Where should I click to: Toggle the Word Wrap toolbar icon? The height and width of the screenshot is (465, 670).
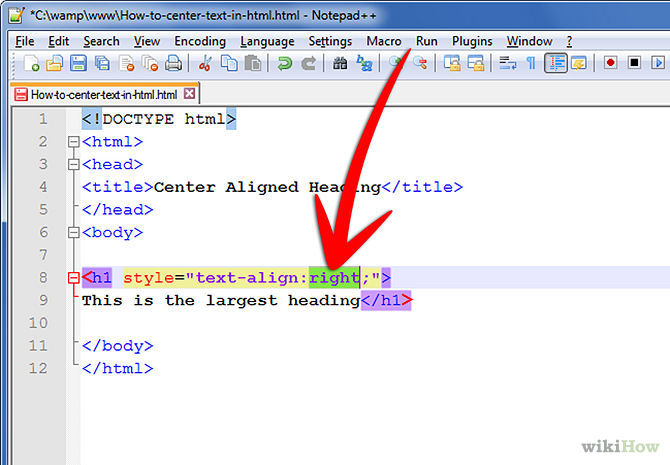click(507, 64)
